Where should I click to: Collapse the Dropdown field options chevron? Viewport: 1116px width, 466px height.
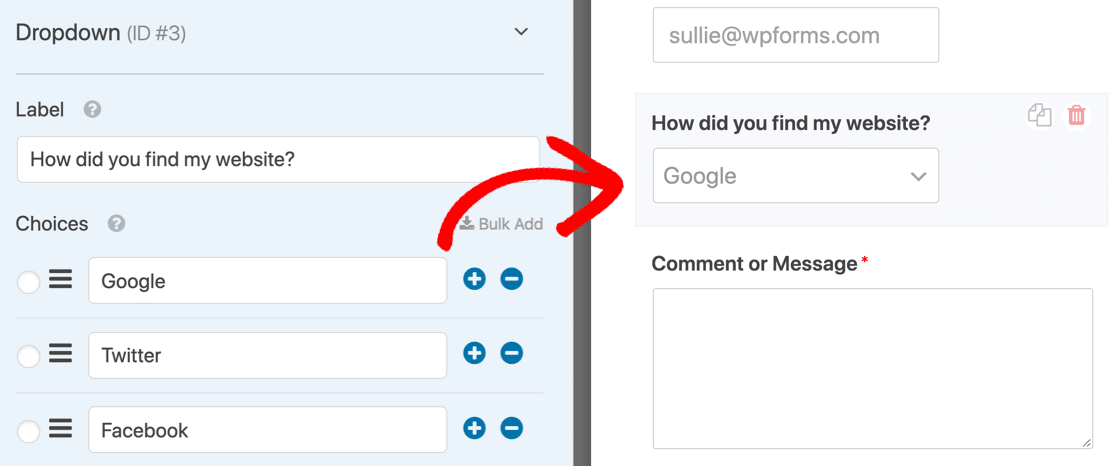[x=522, y=32]
